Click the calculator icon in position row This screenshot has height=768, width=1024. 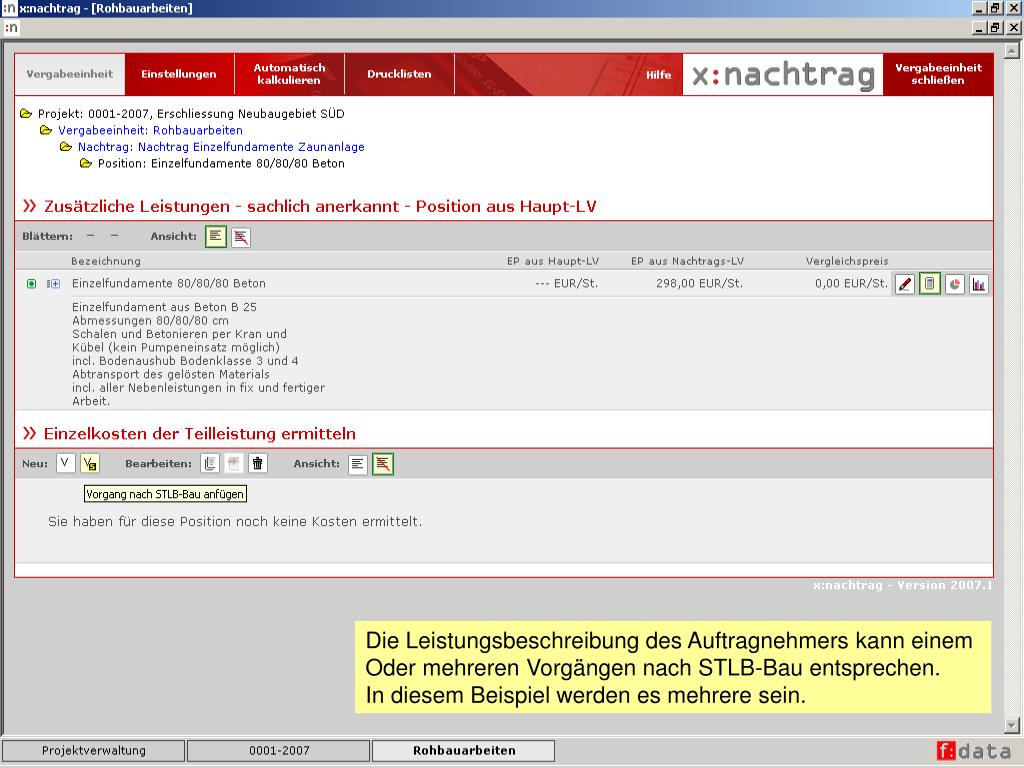pyautogui.click(x=929, y=284)
